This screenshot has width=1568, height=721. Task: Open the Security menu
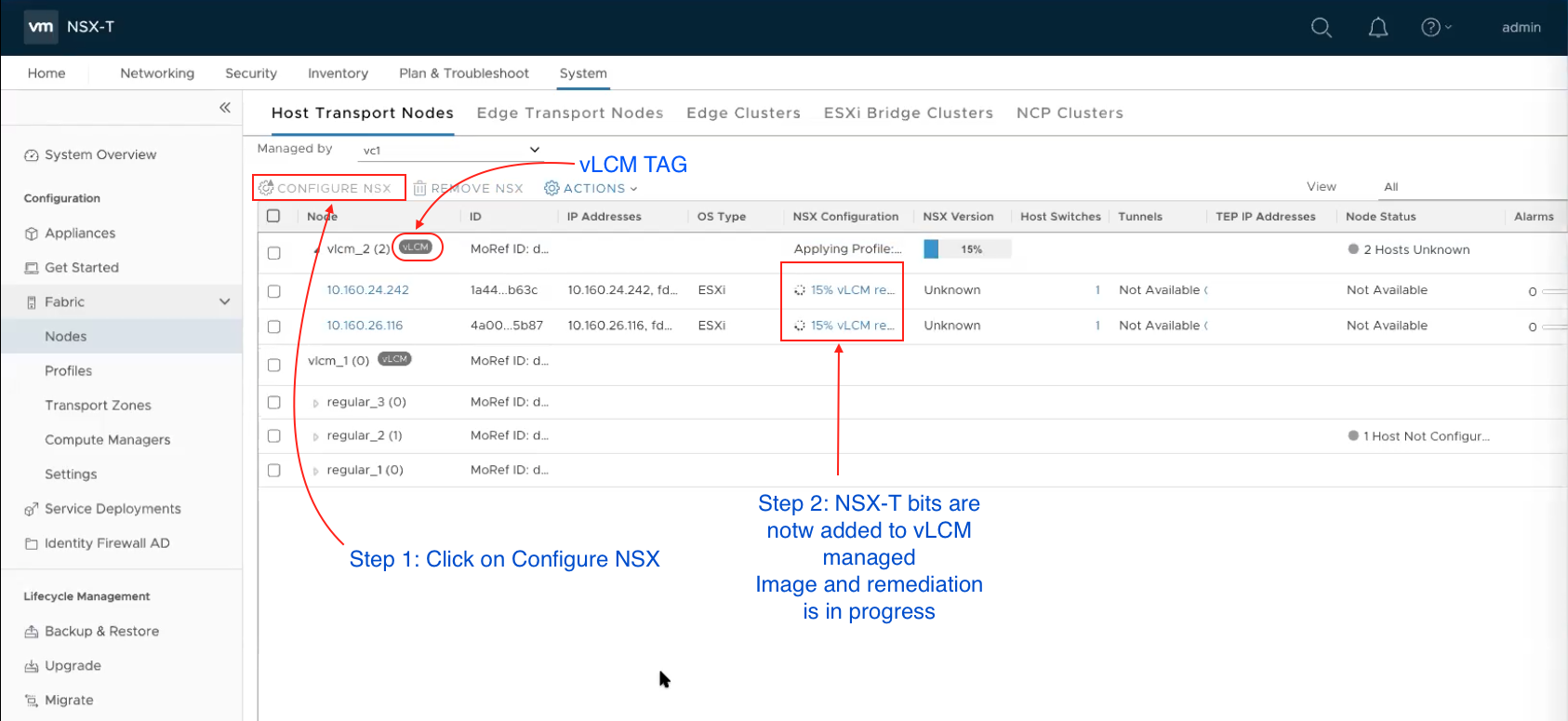click(251, 73)
